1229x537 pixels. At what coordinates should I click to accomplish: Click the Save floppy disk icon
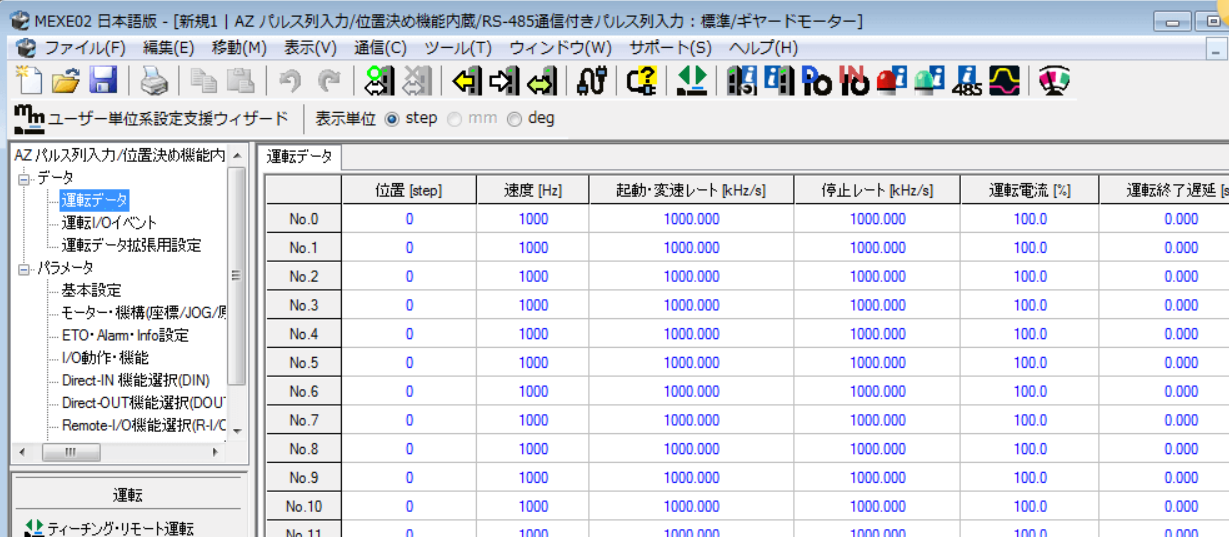(104, 81)
